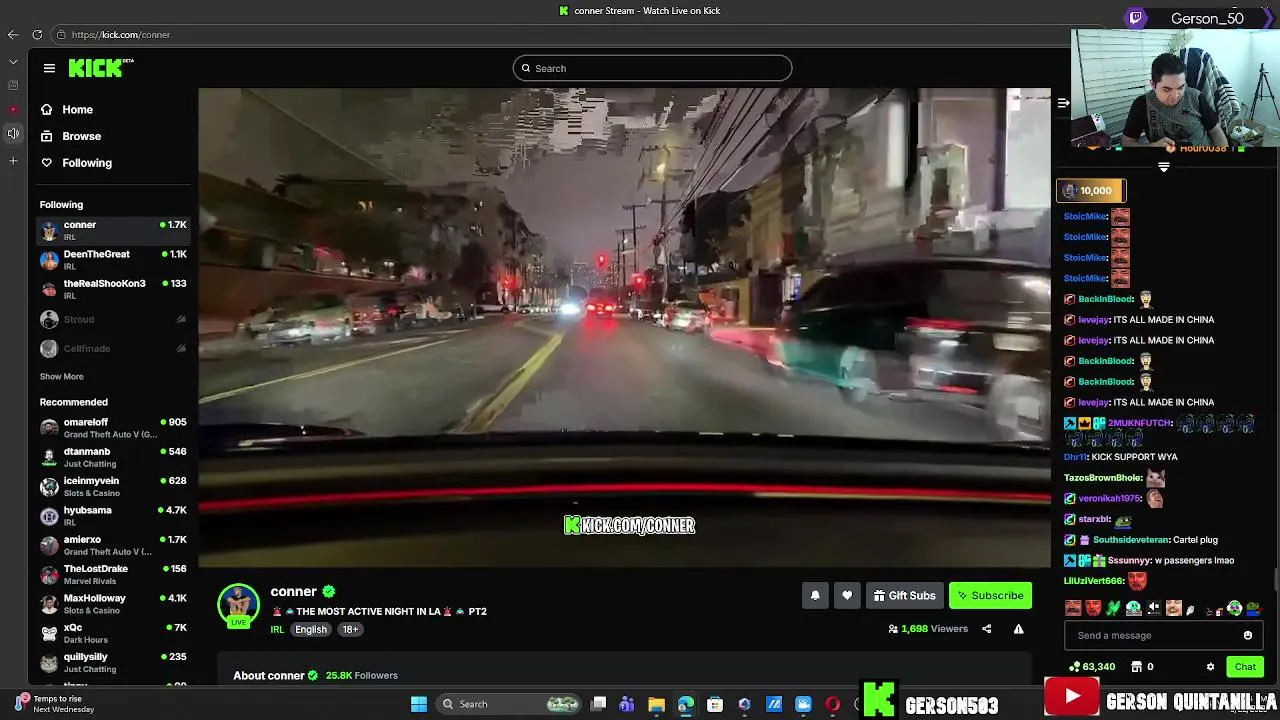Open recommended channel hyubsama
Viewport: 1280px width, 720px height.
(113, 516)
